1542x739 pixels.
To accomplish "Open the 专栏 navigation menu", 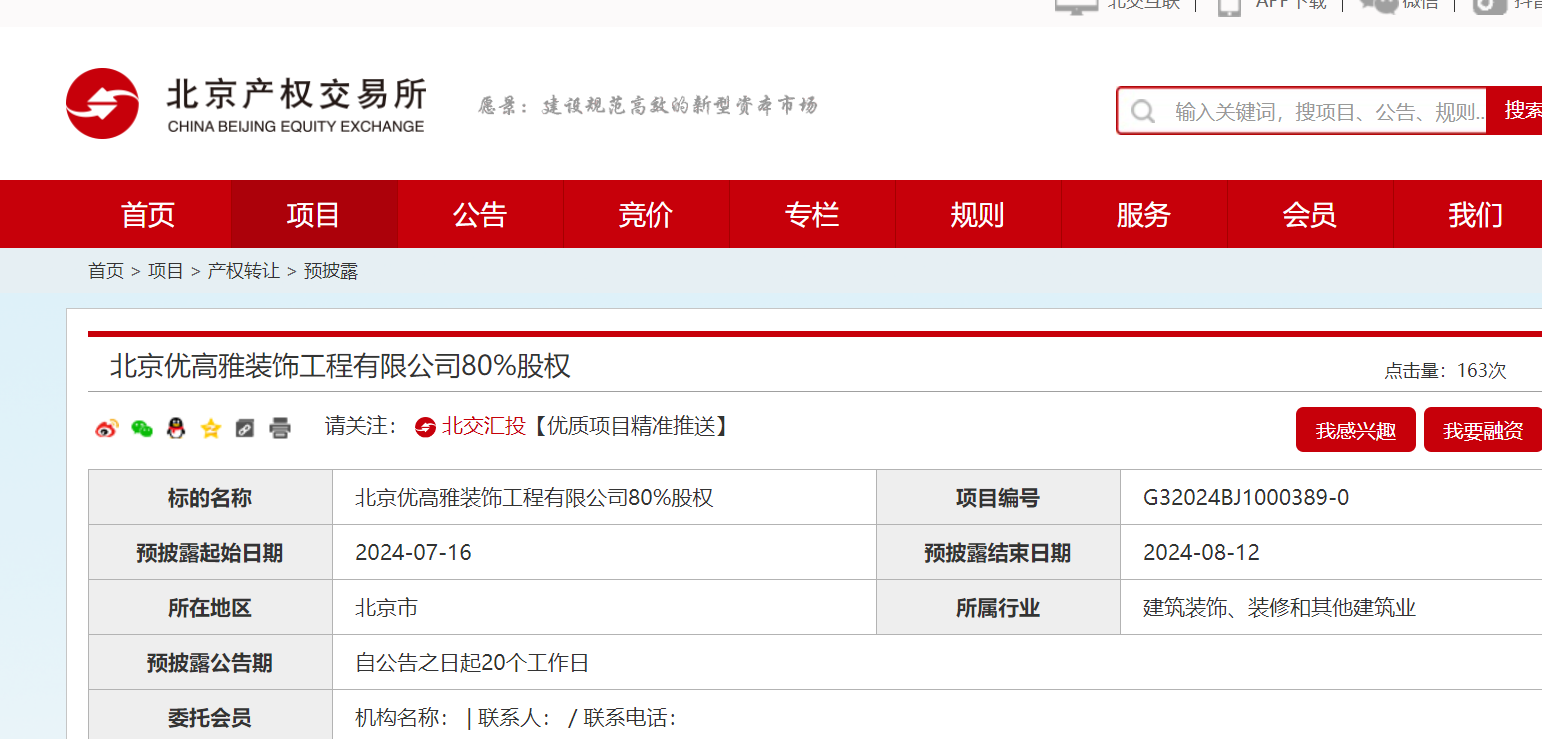I will [x=812, y=214].
